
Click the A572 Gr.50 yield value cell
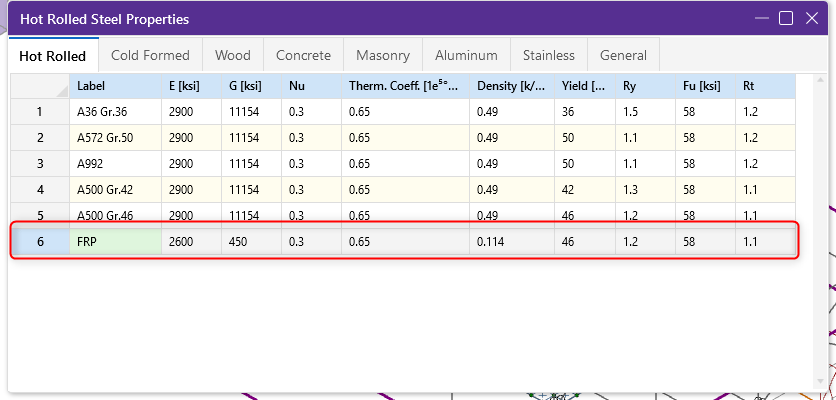point(584,137)
